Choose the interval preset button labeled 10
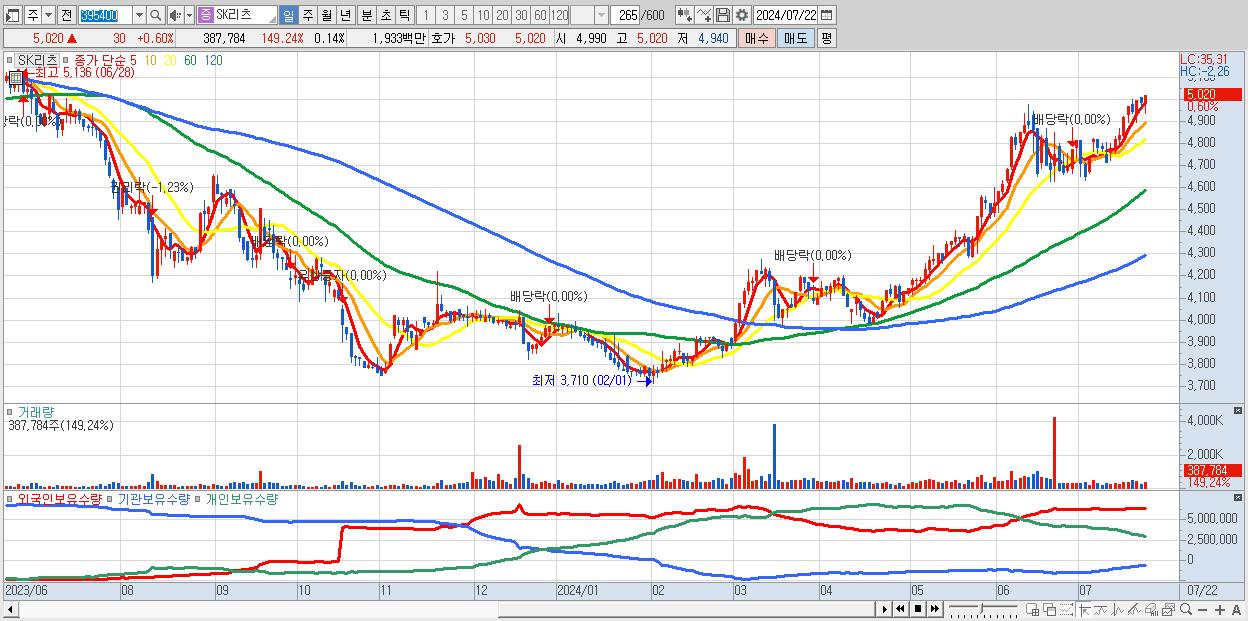Image resolution: width=1248 pixels, height=621 pixels. pyautogui.click(x=483, y=15)
